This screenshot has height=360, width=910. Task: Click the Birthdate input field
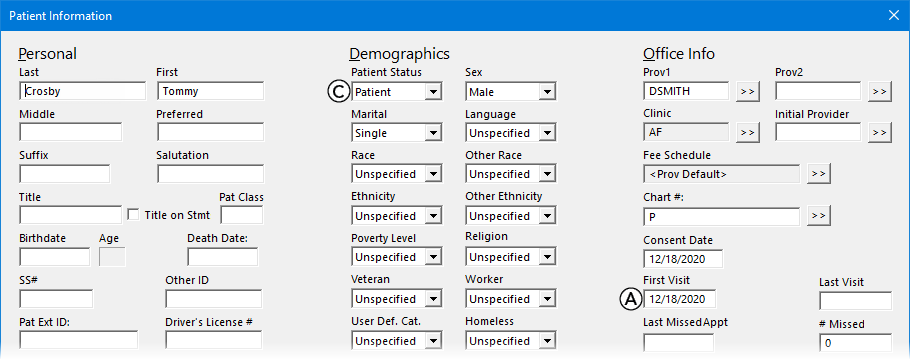click(55, 257)
